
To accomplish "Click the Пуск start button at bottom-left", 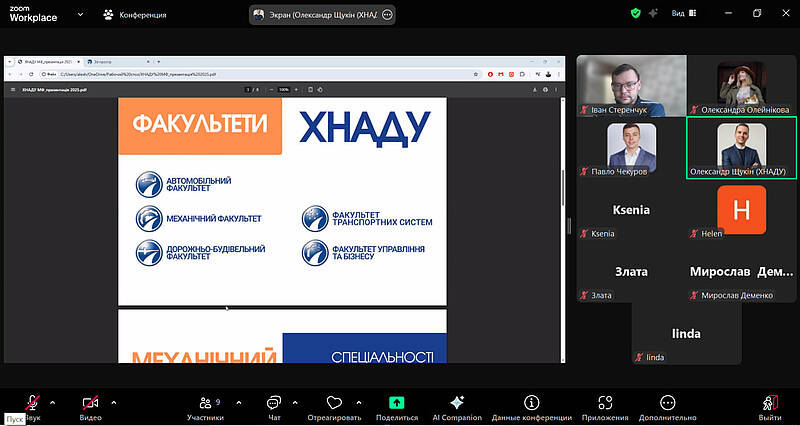I will (13, 419).
